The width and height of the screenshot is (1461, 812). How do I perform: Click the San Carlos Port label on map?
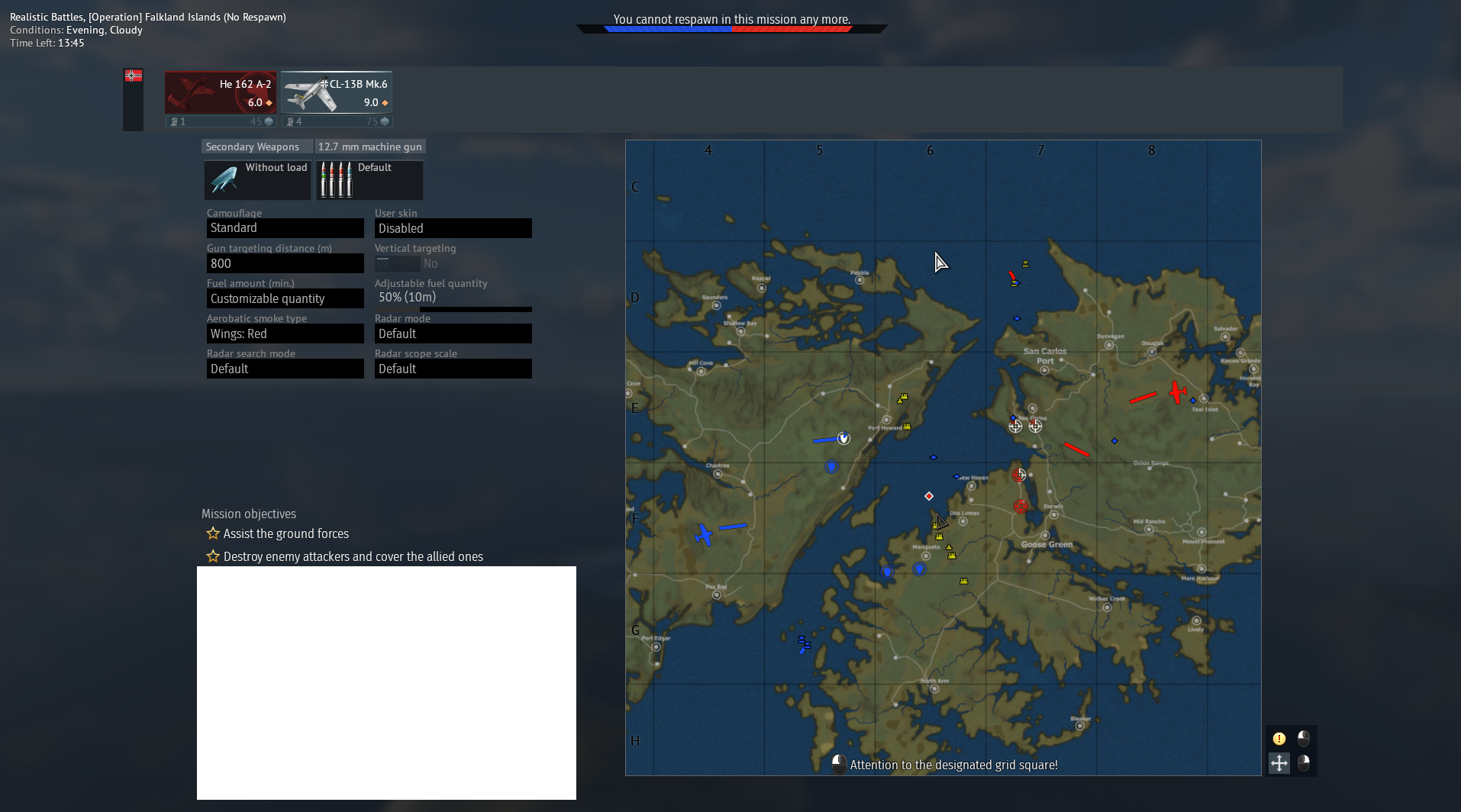(x=1045, y=356)
